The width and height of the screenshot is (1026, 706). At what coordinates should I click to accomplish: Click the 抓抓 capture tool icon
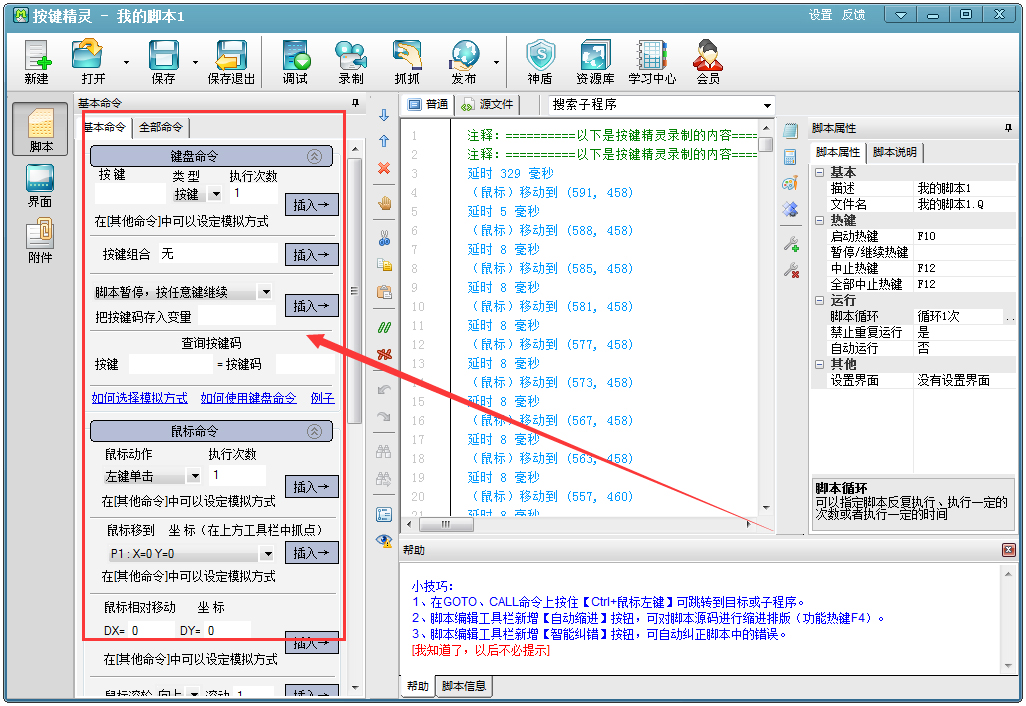tap(407, 62)
